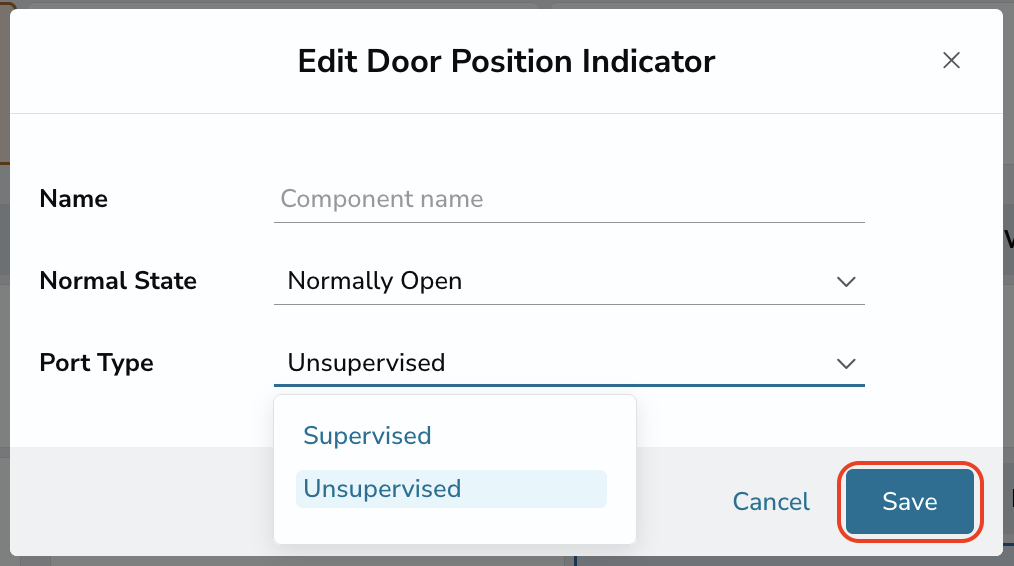Viewport: 1014px width, 566px height.
Task: Click the gray footer area left of Cancel
Action: pos(142,501)
